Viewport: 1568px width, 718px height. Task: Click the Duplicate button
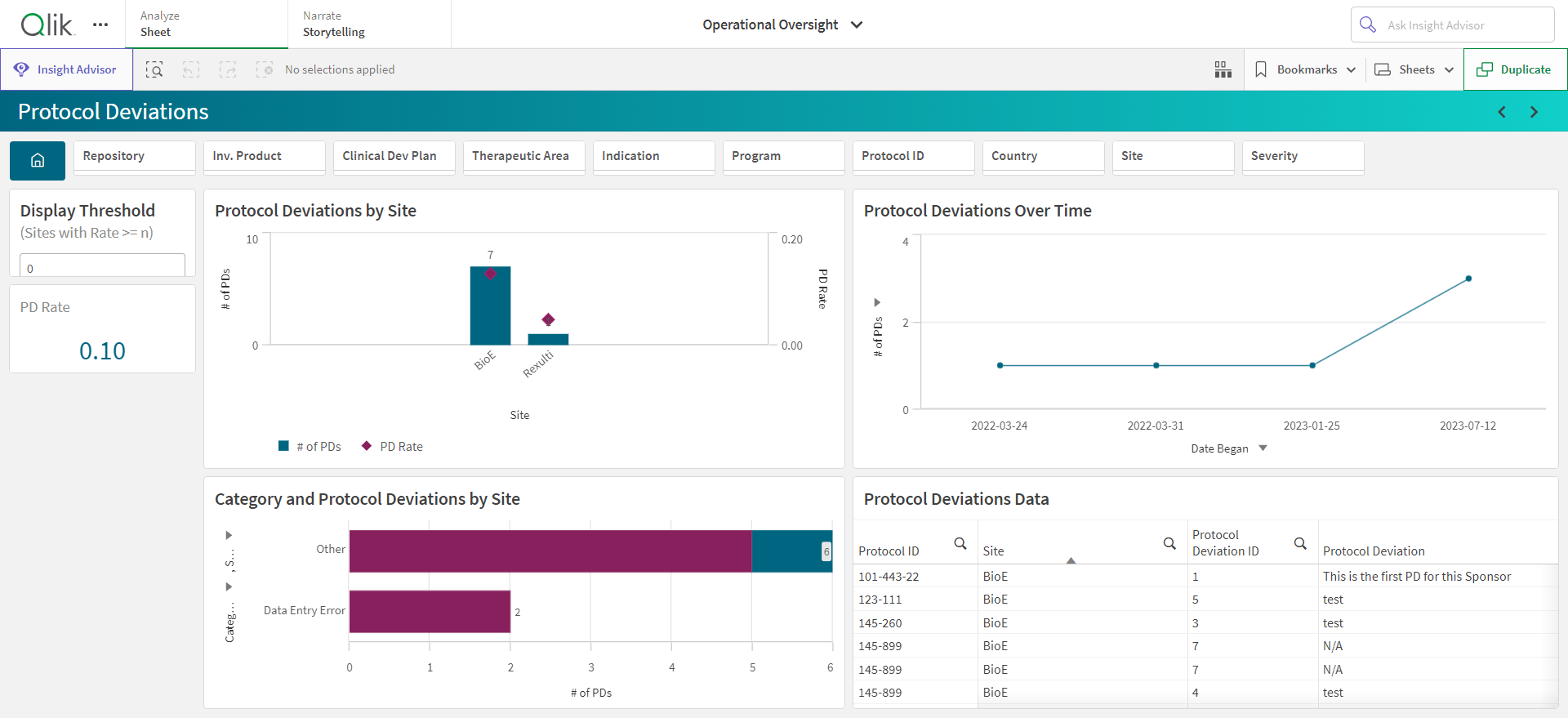[1515, 69]
